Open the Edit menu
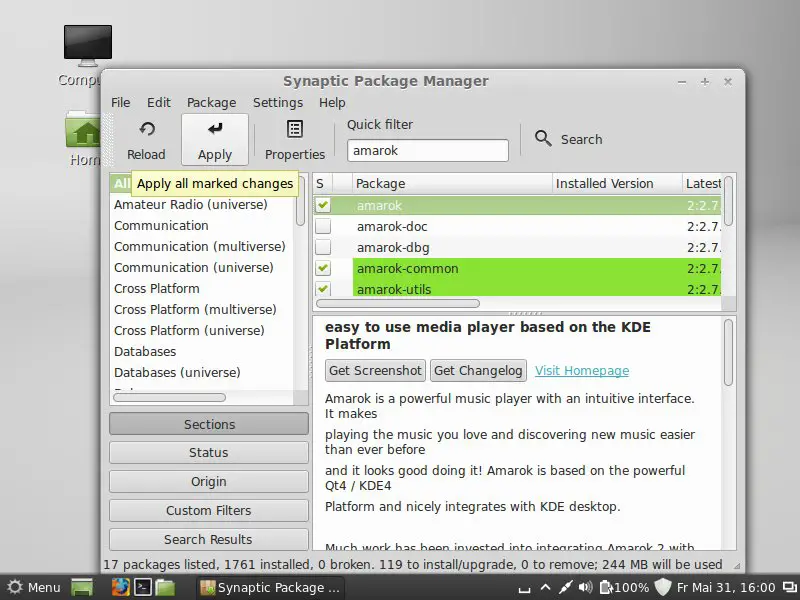 point(159,103)
